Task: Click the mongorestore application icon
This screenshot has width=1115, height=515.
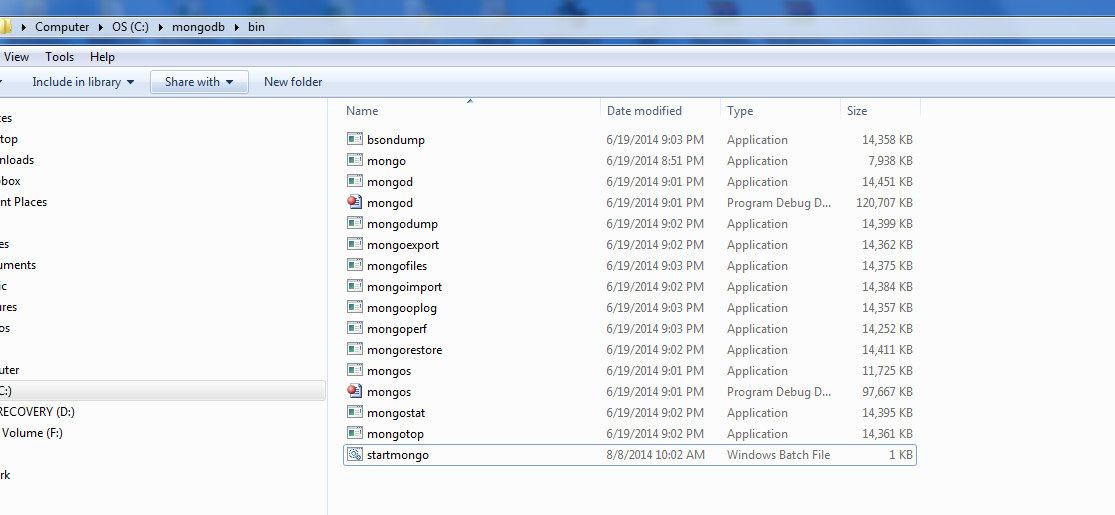Action: tap(355, 349)
